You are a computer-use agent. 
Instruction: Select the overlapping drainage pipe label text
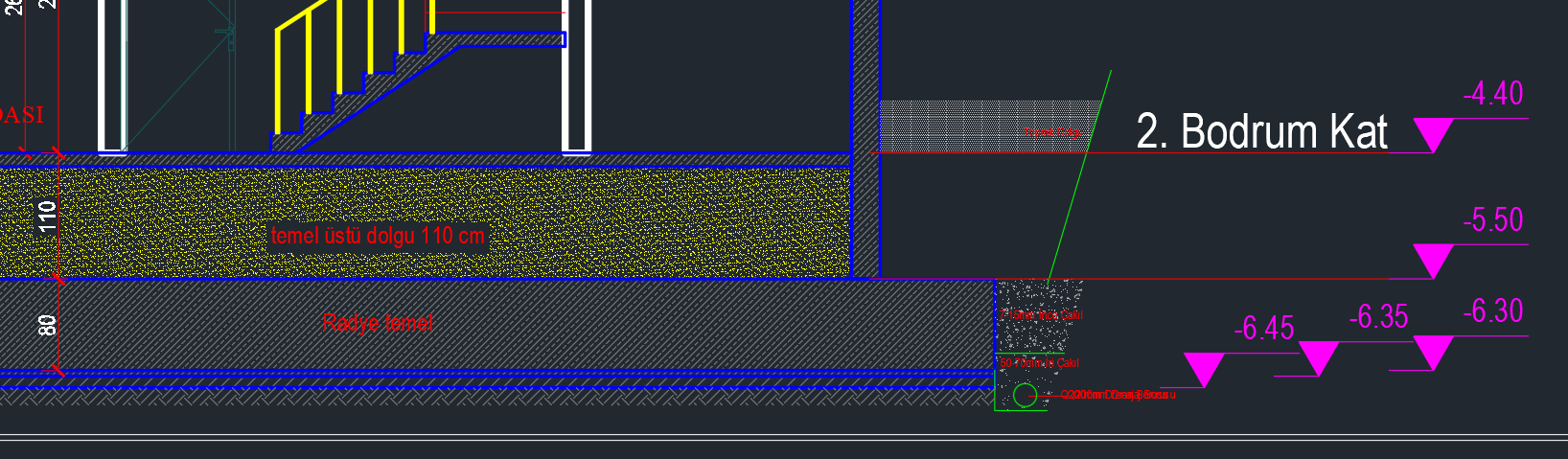[x=1118, y=395]
